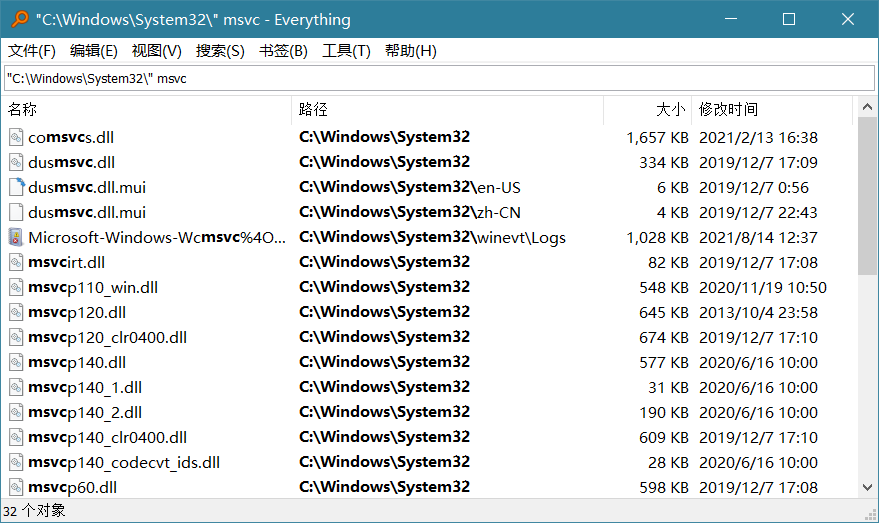Click path C:\Windows\System32\en-US
Screen dimensions: 879x523
(410, 187)
